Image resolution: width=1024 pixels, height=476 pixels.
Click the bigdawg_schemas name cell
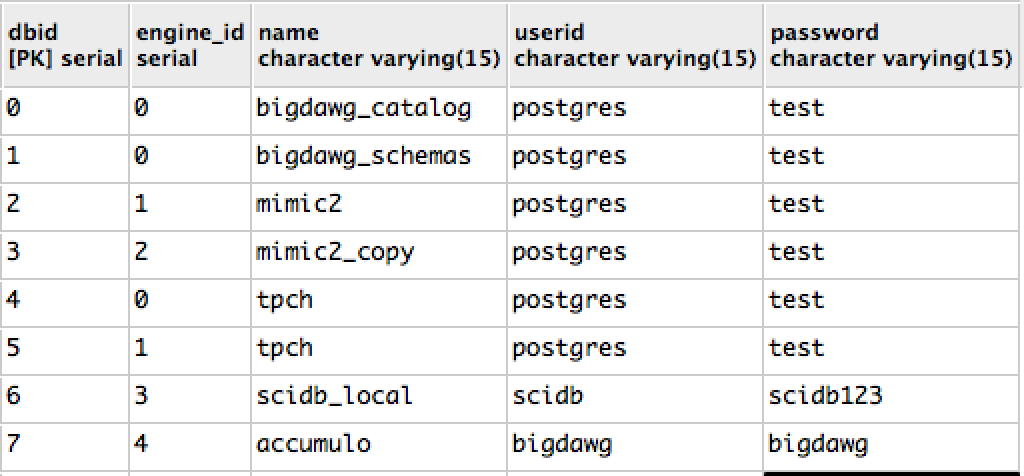click(x=364, y=156)
